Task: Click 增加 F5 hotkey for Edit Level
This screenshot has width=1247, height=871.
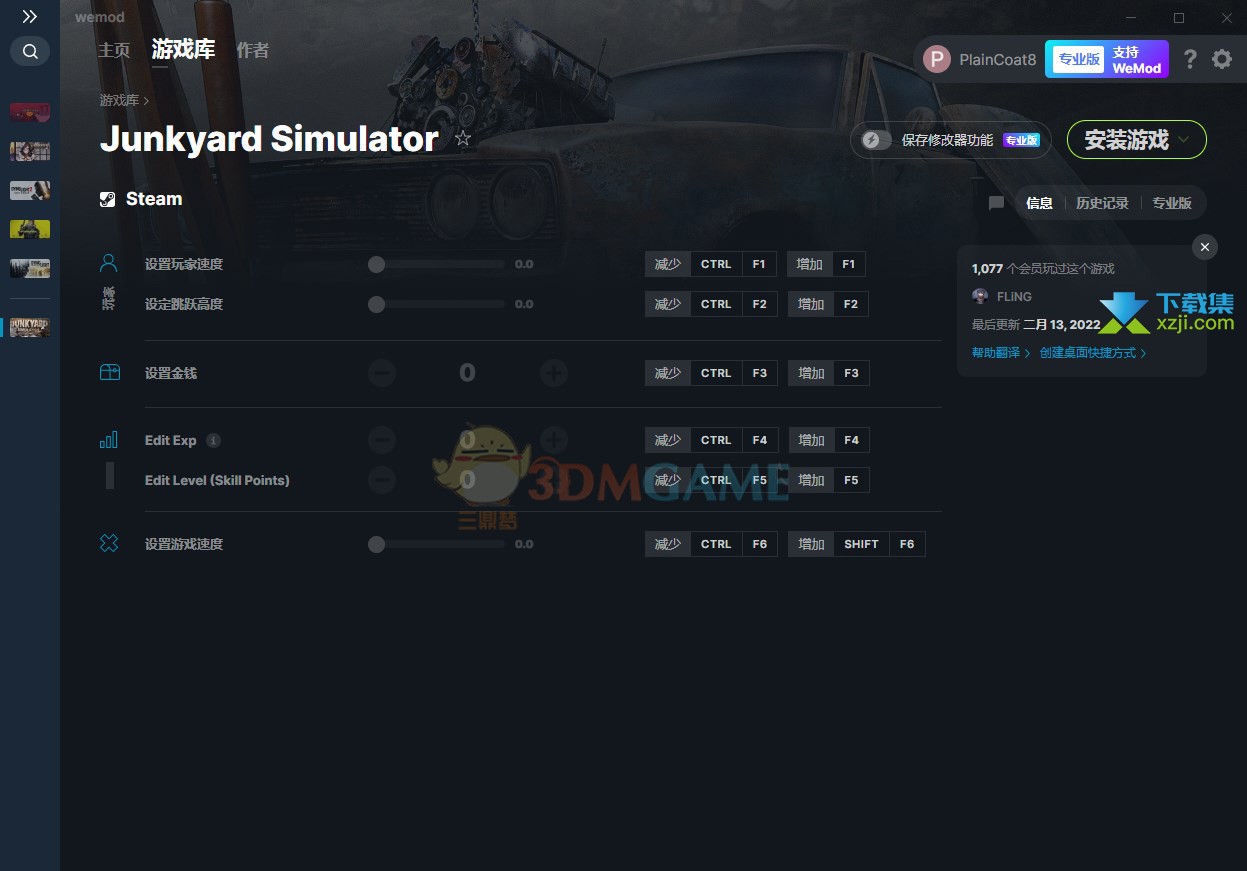Action: (829, 480)
